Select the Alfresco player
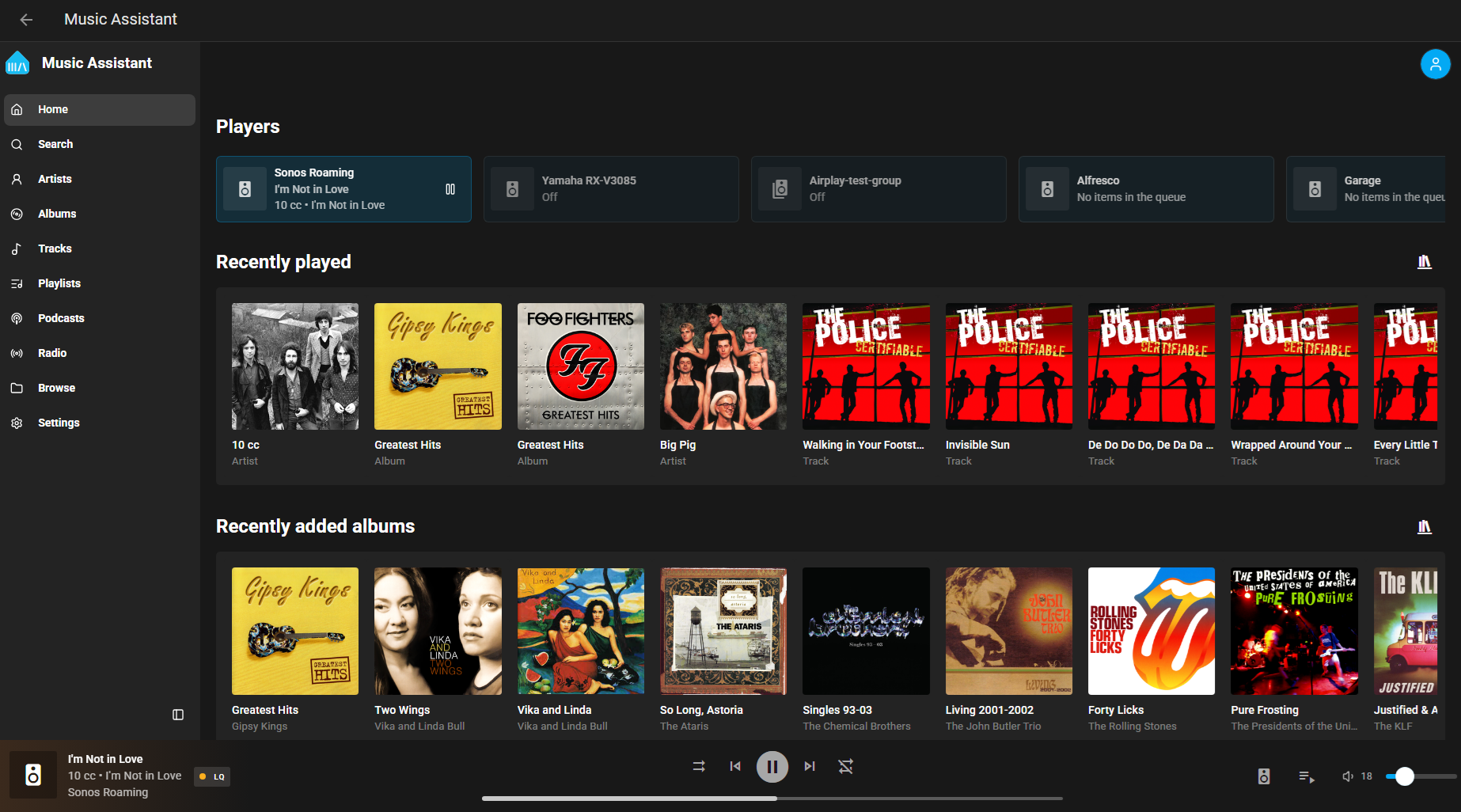This screenshot has height=812, width=1461. pos(1146,189)
